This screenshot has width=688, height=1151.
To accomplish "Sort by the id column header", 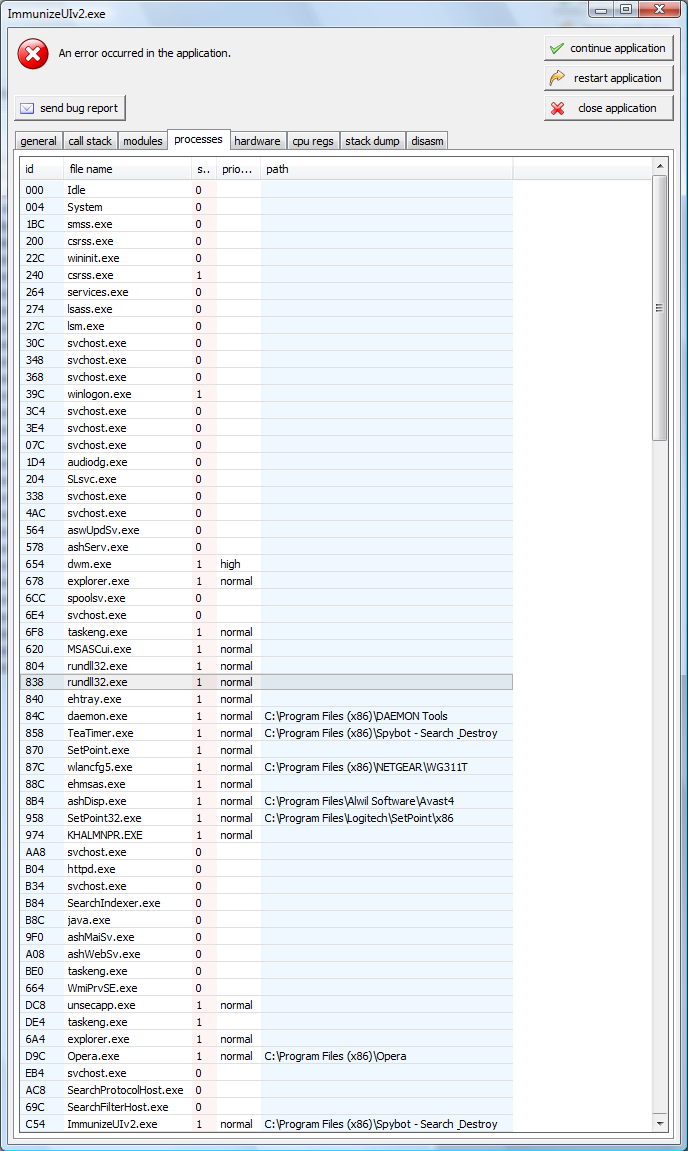I will (x=42, y=169).
